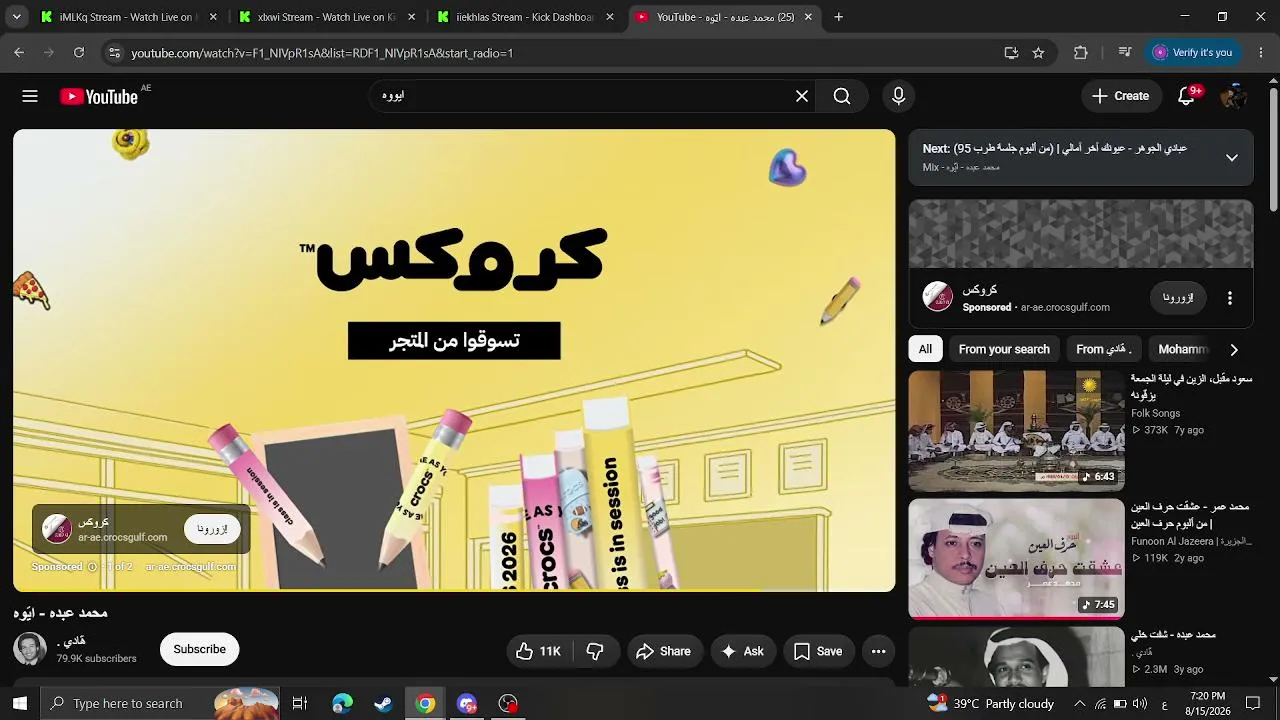Visit site from the sidebar Crocs ad
Image resolution: width=1280 pixels, height=720 pixels.
point(1178,298)
